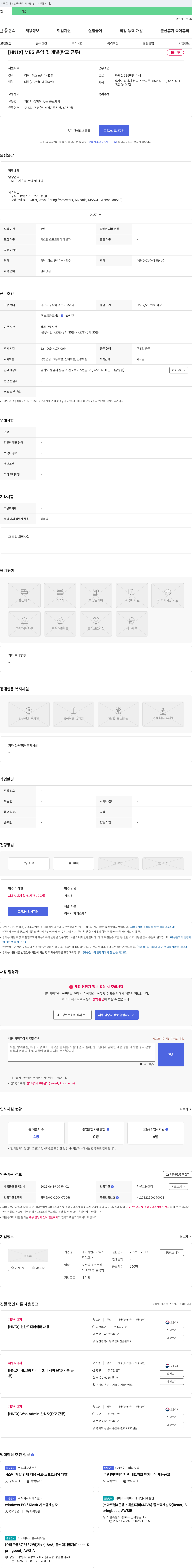Click the 주택자금 지원 benefit icon
The width and height of the screenshot is (192, 1568).
point(24,624)
